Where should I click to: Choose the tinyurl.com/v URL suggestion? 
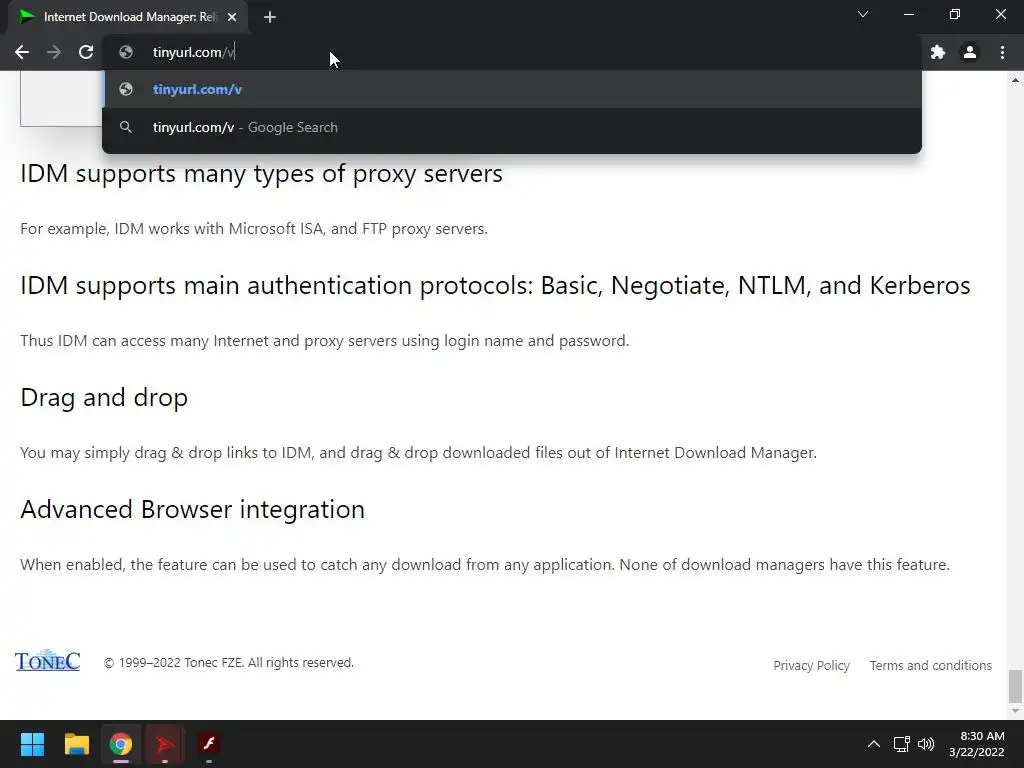click(x=512, y=89)
